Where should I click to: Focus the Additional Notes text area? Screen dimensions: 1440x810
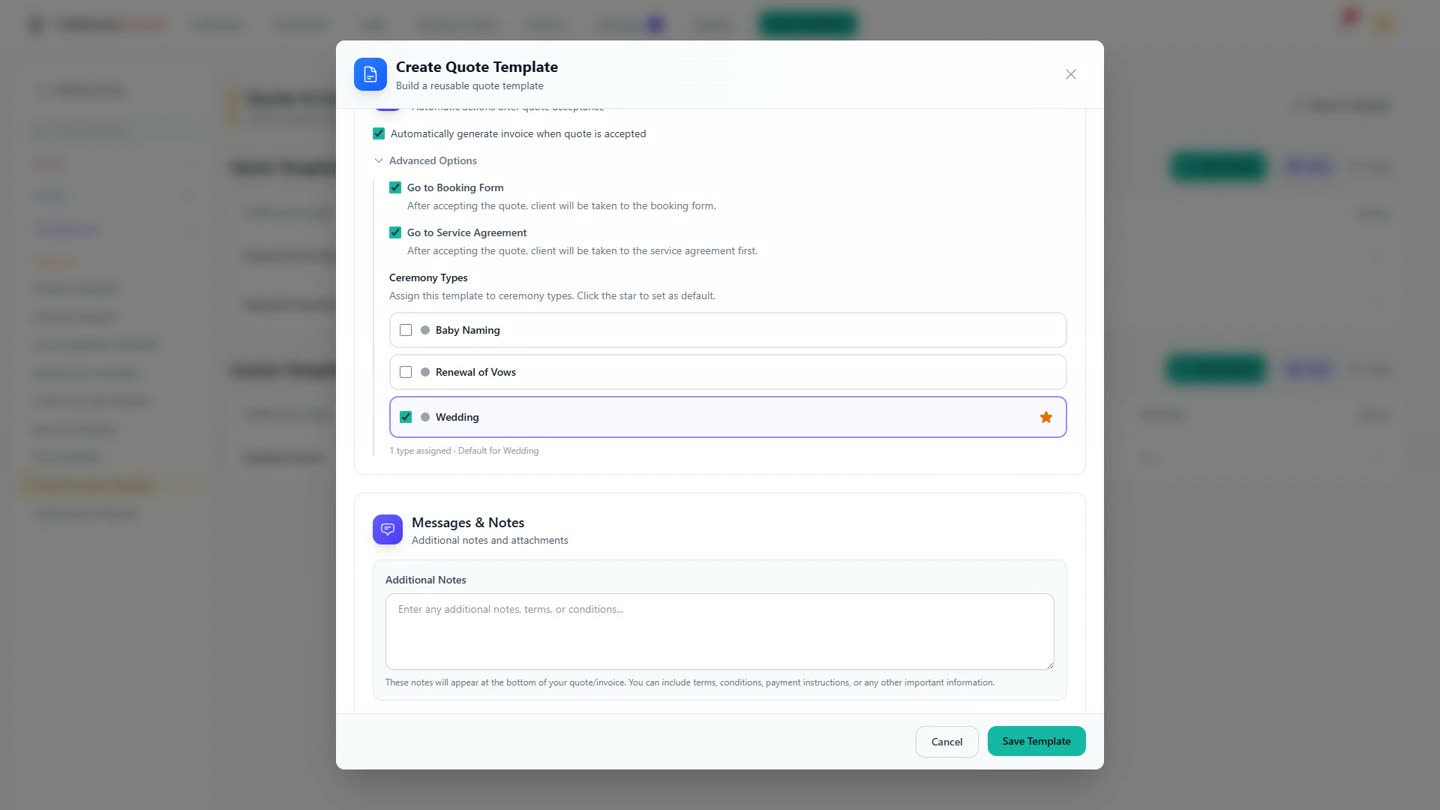[720, 632]
